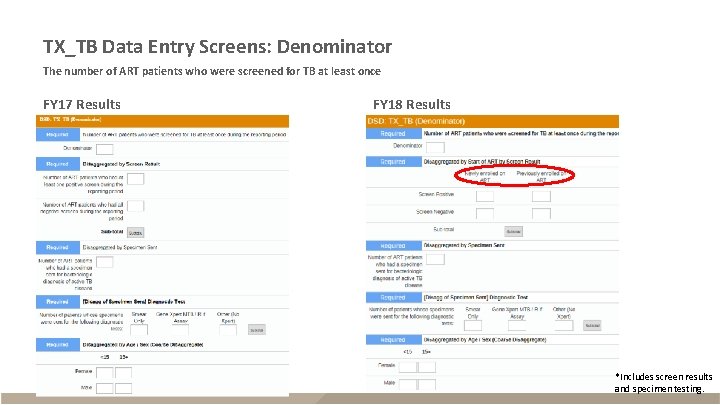Click the 'Previously enrolled on ART' column header
The height and width of the screenshot is (405, 720).
(x=541, y=177)
